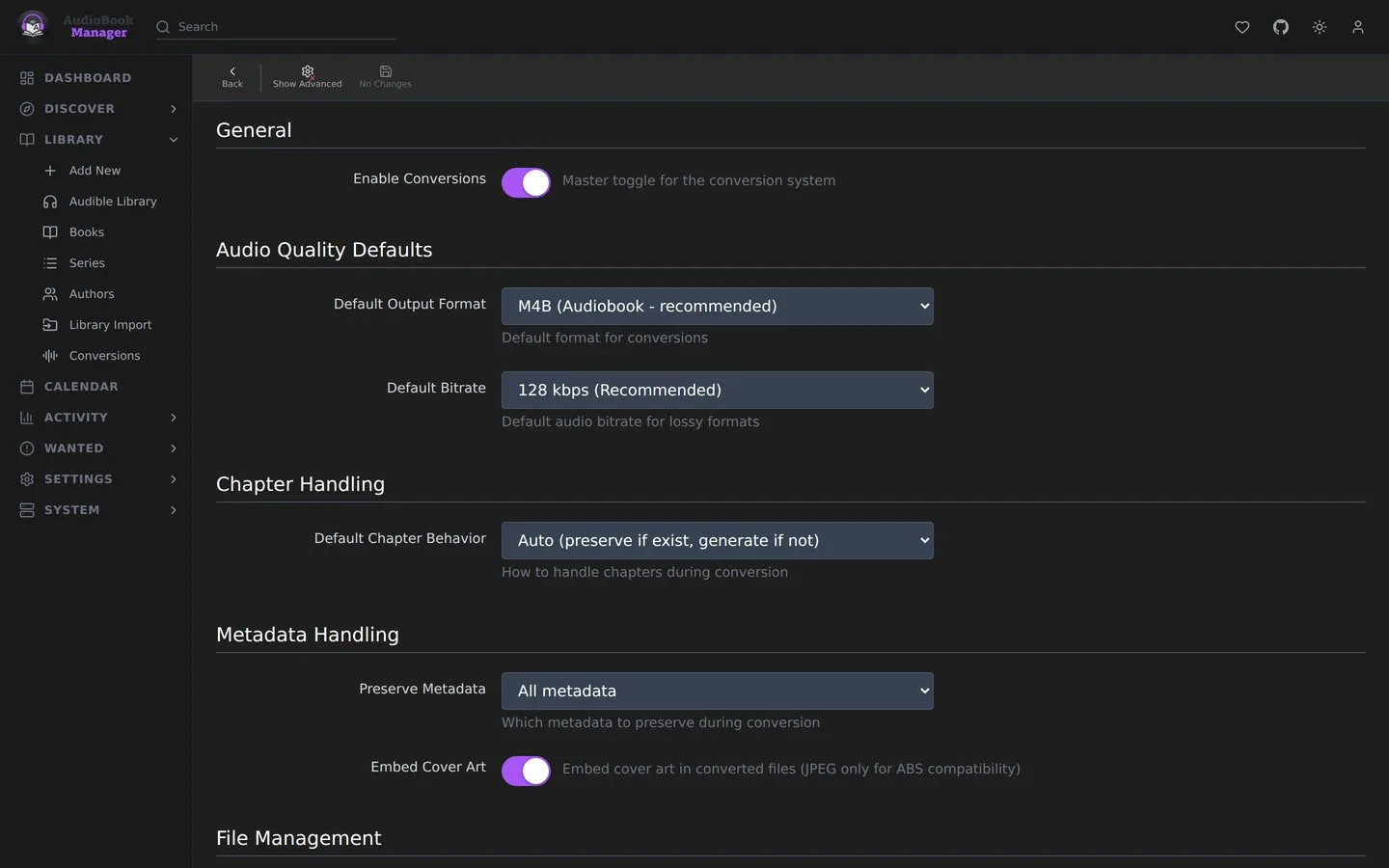Expand the Activity section chevron
The image size is (1389, 868).
(174, 418)
